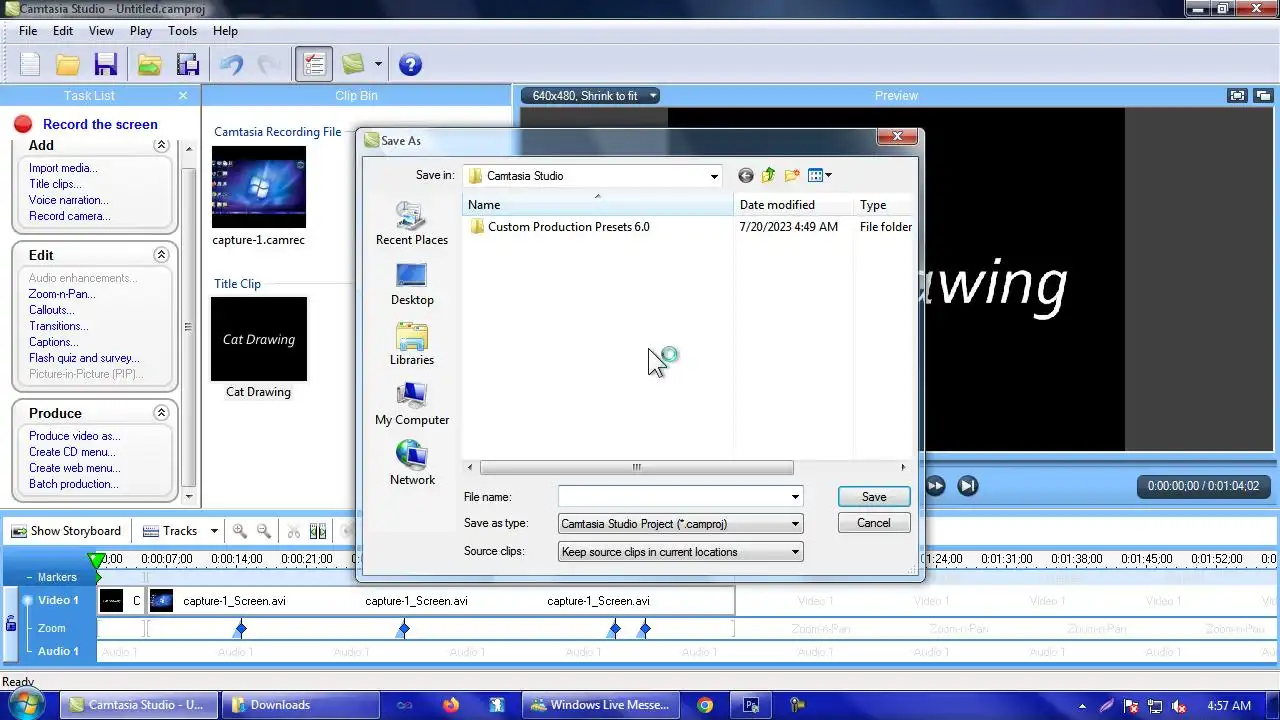
Task: Click the Save button in the dialog
Action: tap(874, 497)
